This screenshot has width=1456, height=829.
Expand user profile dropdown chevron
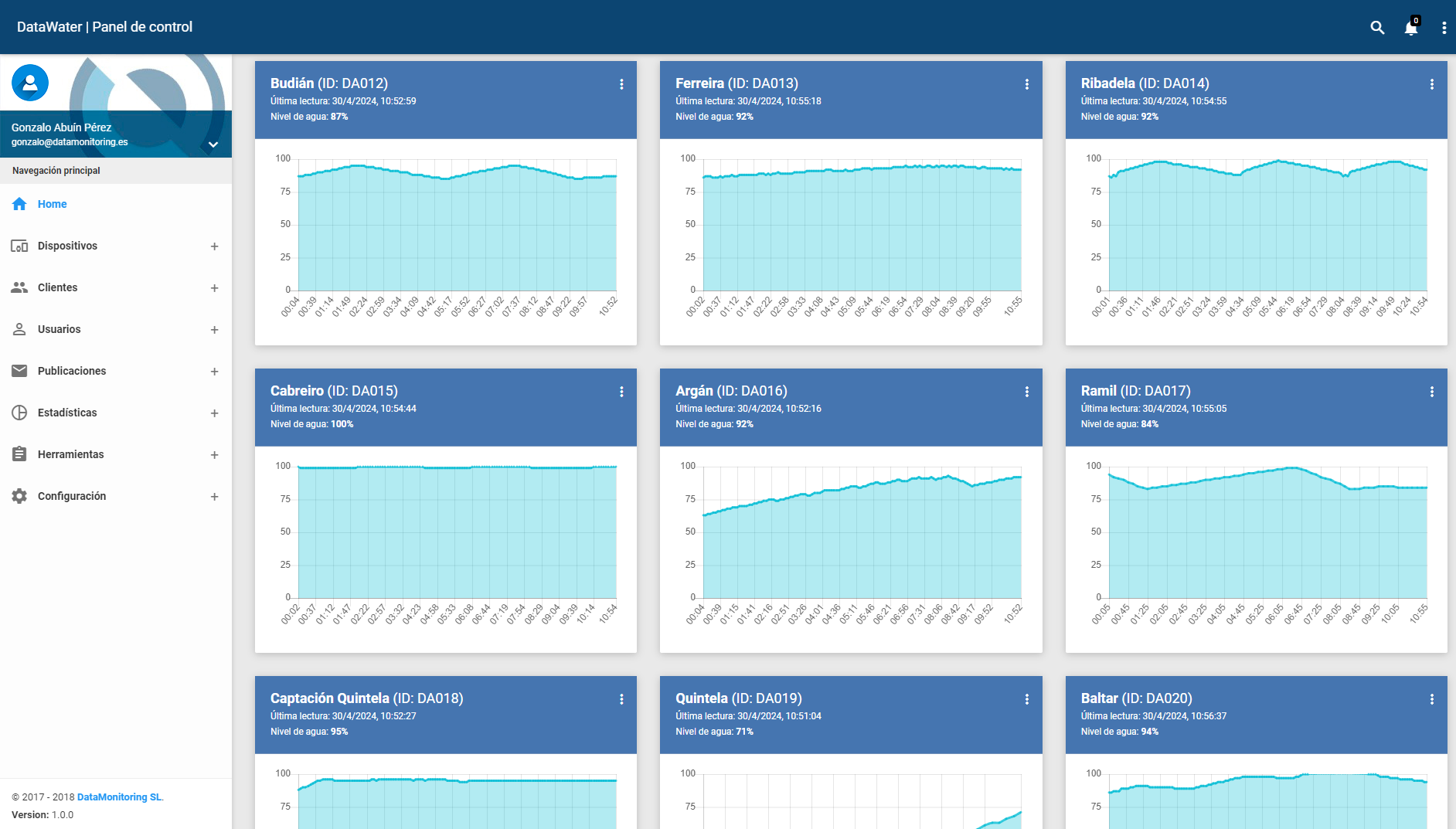tap(213, 144)
